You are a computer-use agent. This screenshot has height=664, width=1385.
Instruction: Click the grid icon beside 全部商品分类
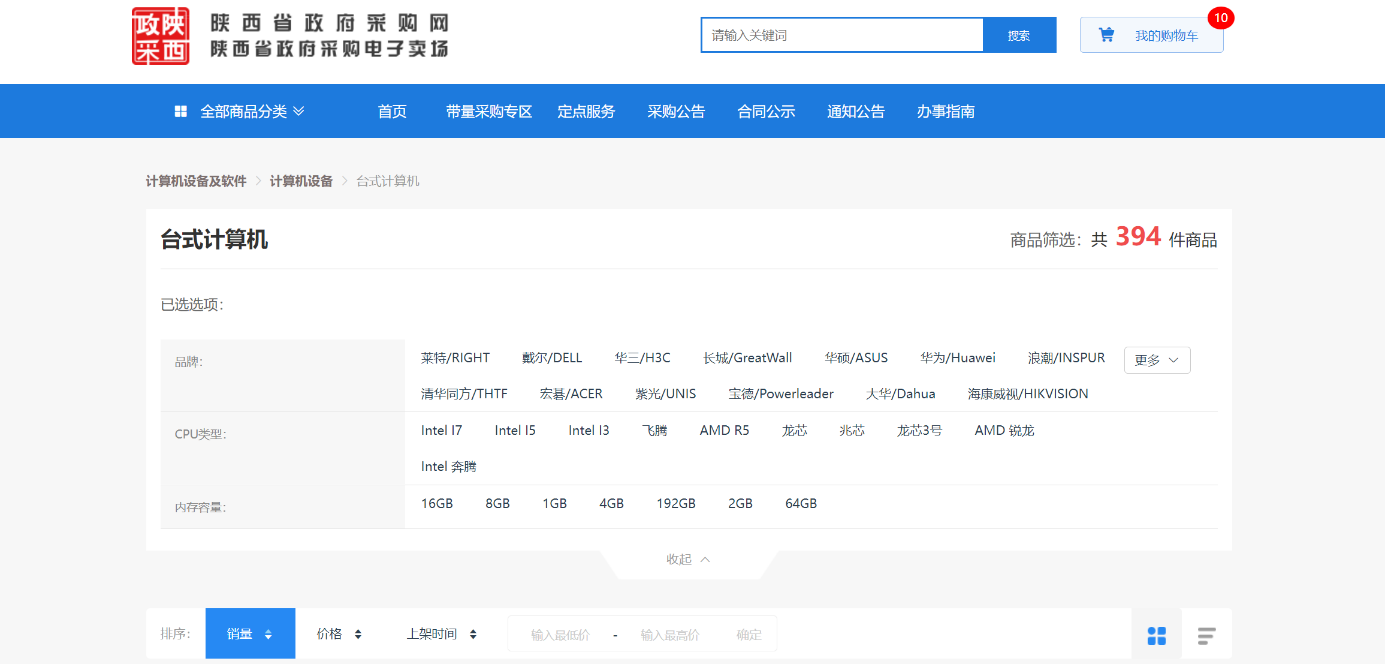[181, 112]
